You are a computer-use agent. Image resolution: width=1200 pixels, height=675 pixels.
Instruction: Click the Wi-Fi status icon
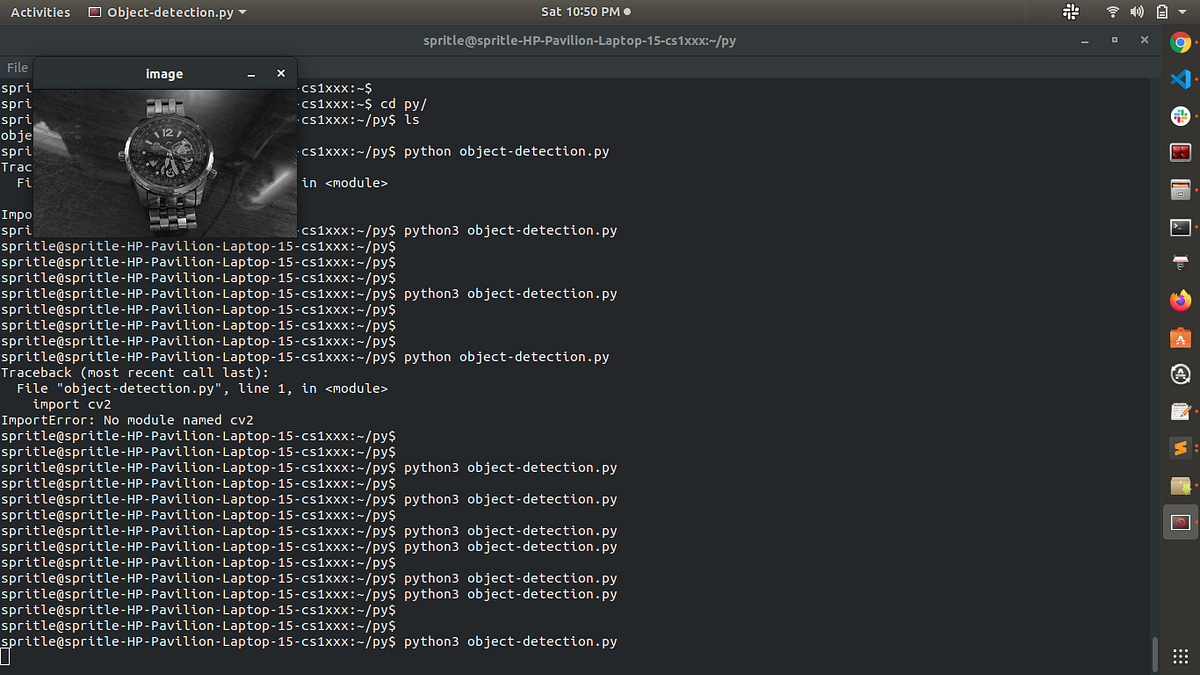click(1113, 11)
